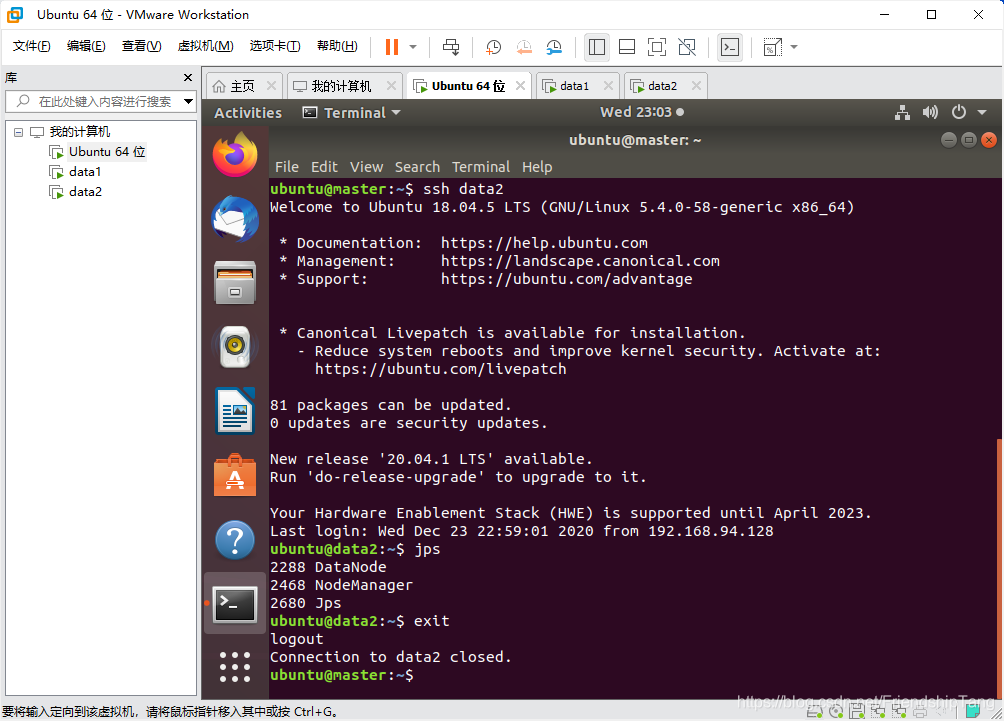The image size is (1004, 721).
Task: Open the Files manager from the dock
Action: [235, 282]
